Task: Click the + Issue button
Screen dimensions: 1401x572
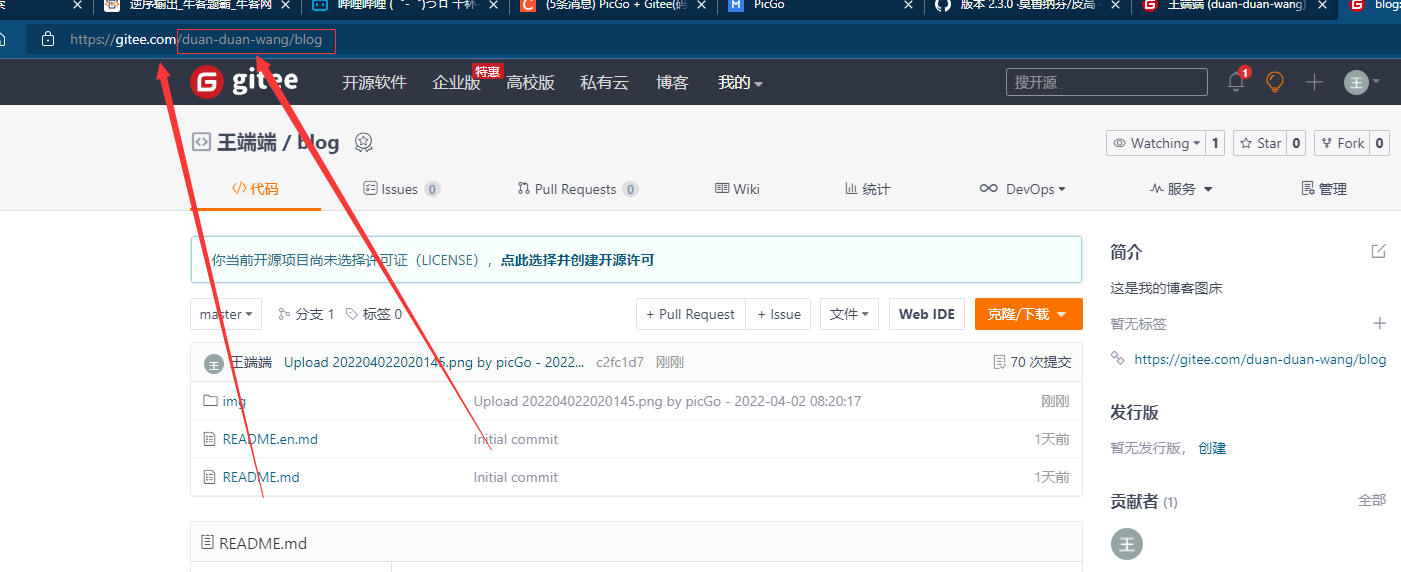Action: click(778, 314)
